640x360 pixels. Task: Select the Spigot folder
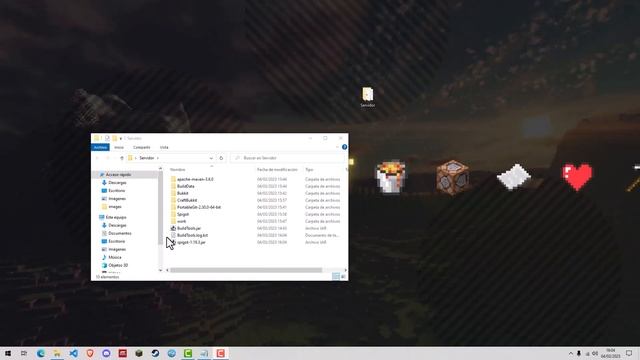click(183, 214)
